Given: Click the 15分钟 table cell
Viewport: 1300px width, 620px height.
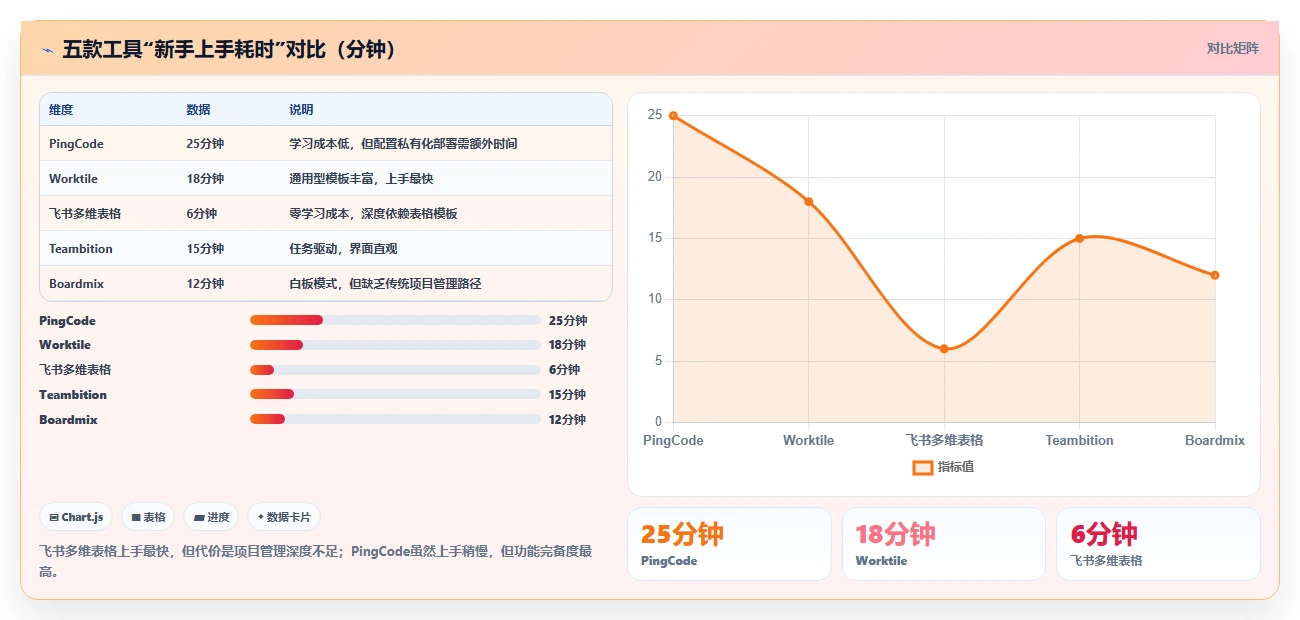Looking at the screenshot, I should [205, 249].
